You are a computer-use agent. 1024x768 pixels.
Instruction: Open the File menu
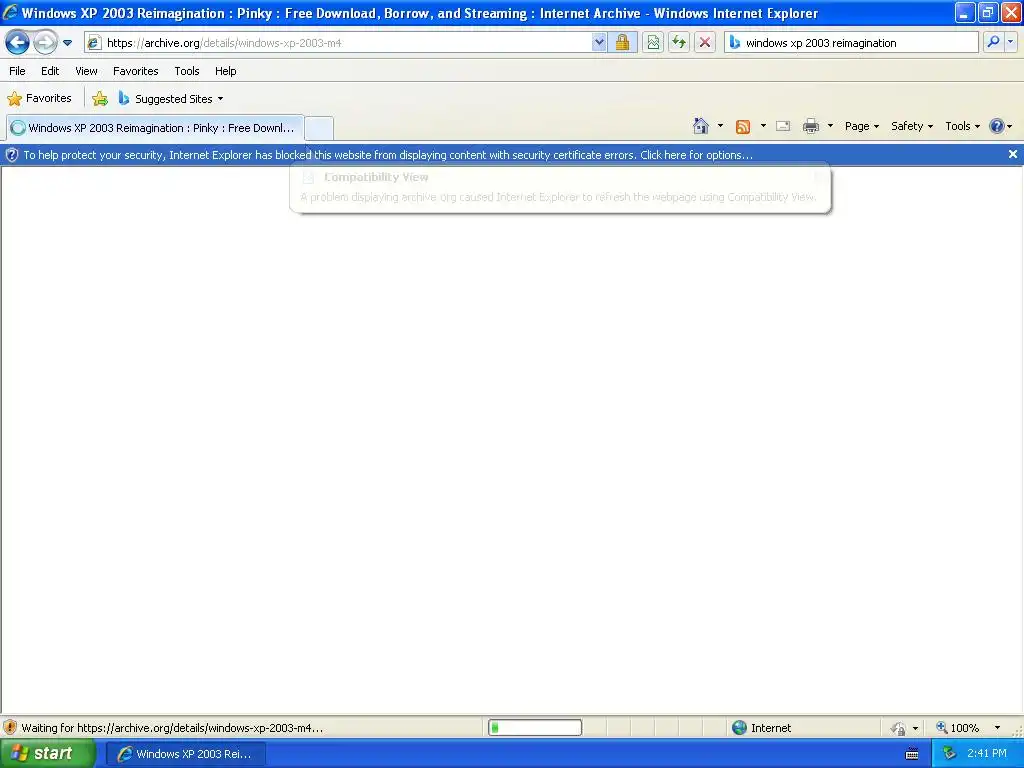(x=18, y=71)
